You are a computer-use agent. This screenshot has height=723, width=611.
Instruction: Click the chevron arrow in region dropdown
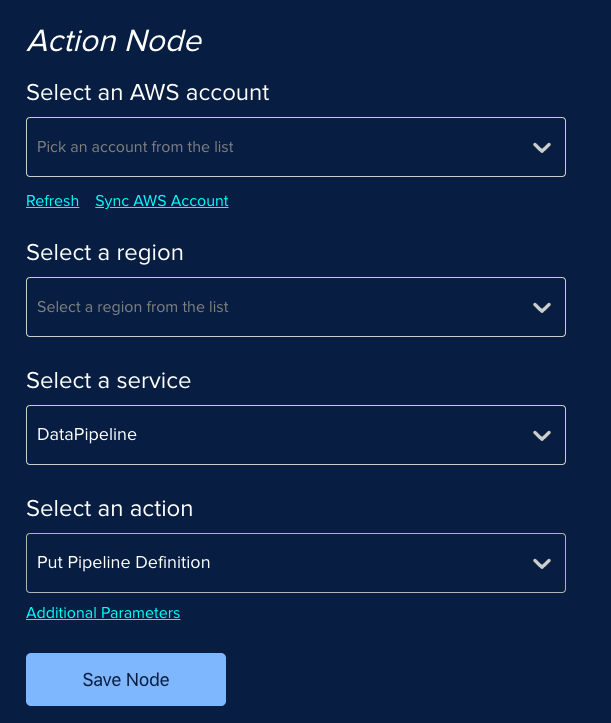pos(542,308)
